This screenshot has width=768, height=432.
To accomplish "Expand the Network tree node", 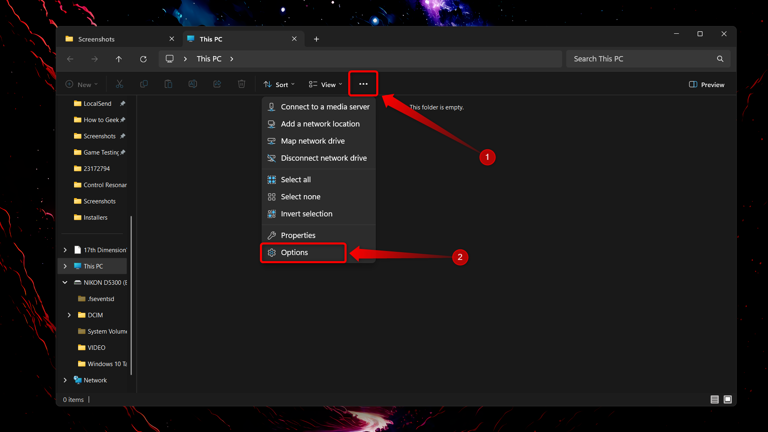I will tap(65, 380).
